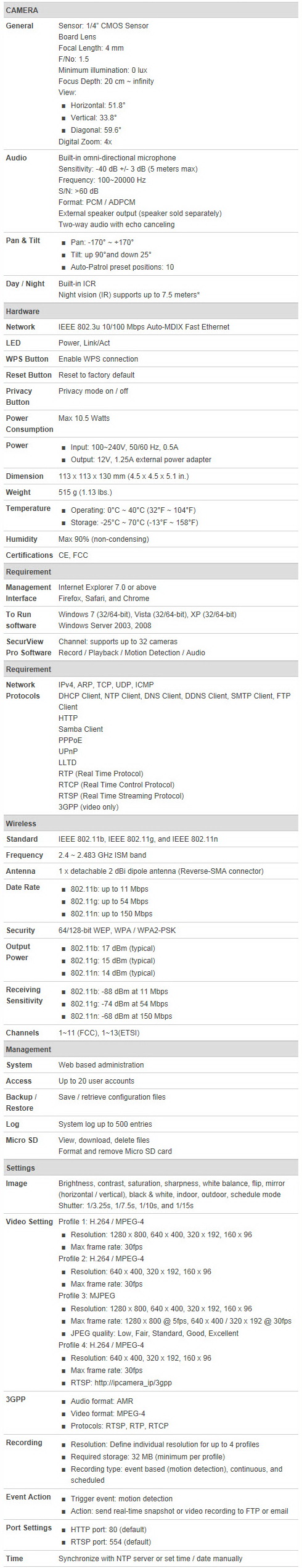Select the Receiving Sensitivity row label

(x=24, y=995)
